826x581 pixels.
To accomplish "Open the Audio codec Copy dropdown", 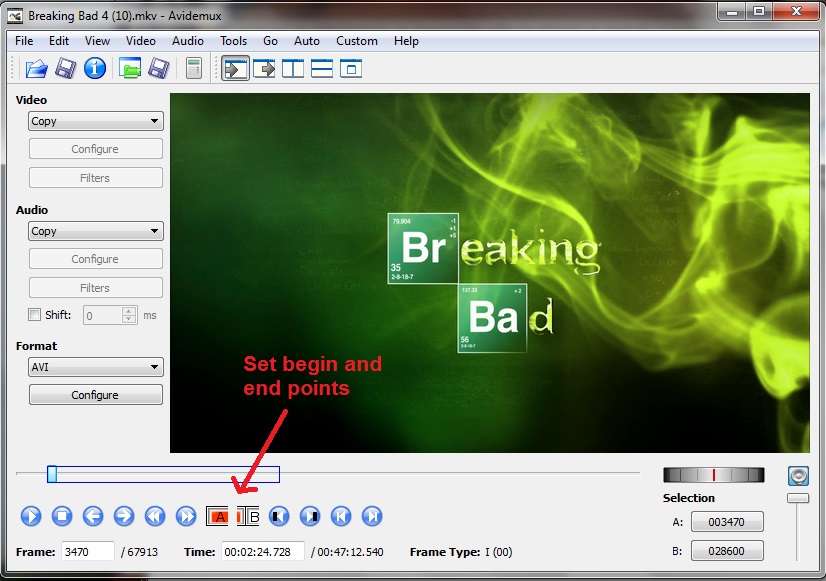I will [x=95, y=231].
